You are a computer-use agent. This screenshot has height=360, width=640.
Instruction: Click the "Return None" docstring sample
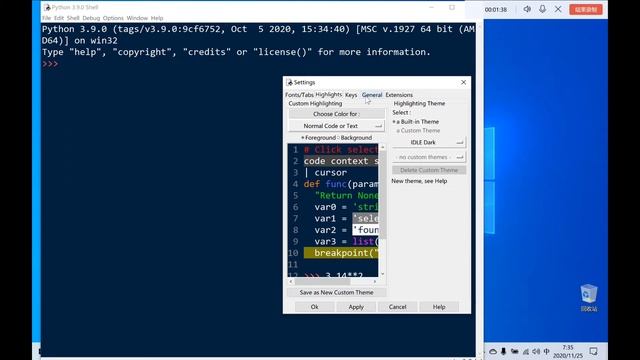point(346,196)
